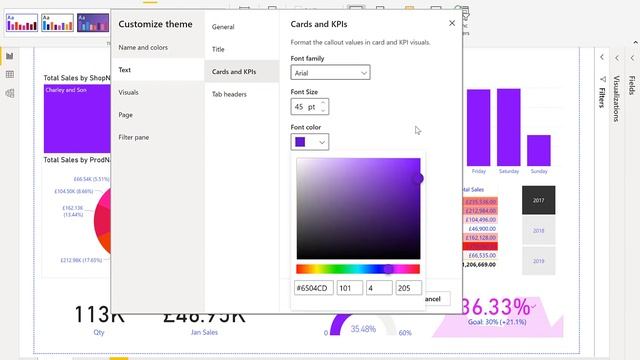Close the Customize theme dialog
The image size is (640, 360).
(x=452, y=23)
